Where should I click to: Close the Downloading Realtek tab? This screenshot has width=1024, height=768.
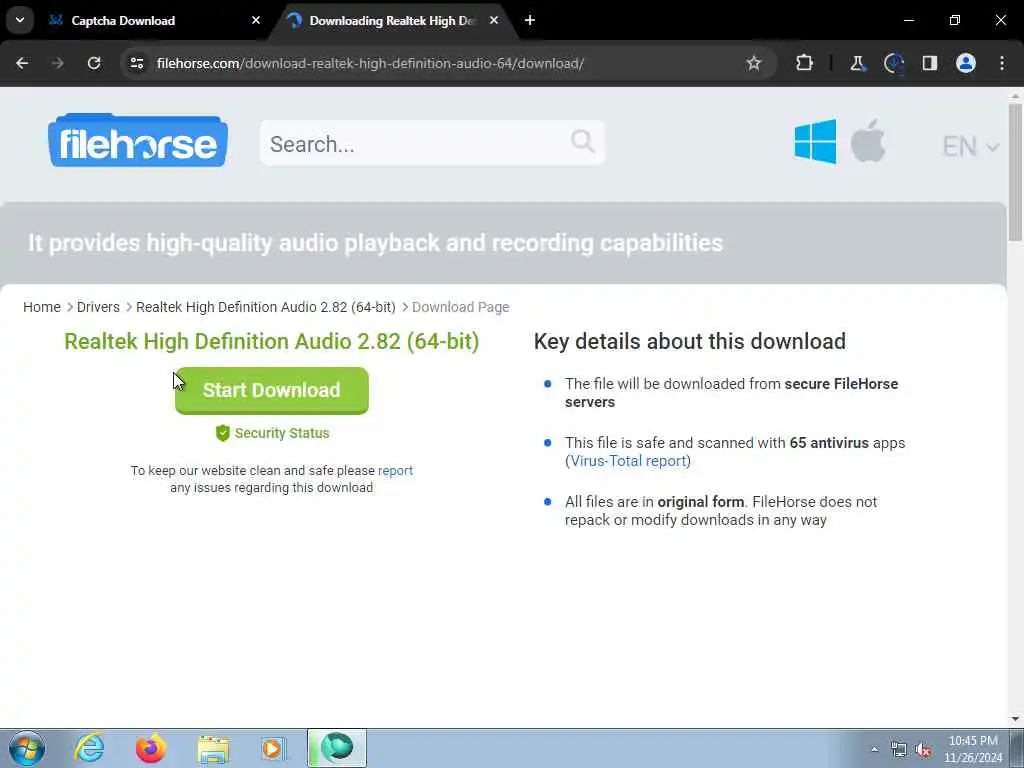click(494, 20)
